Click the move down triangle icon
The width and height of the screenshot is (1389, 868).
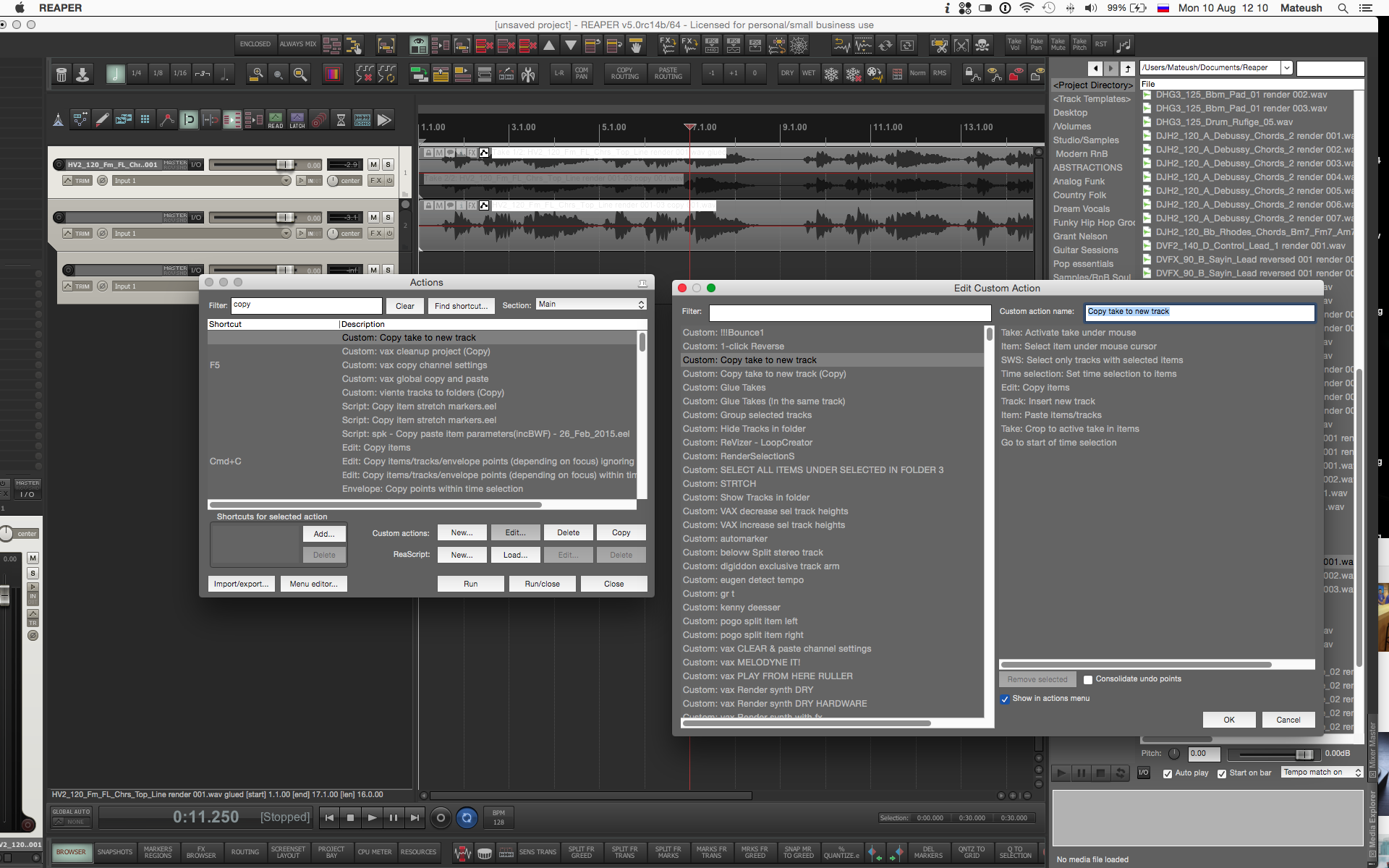571,46
